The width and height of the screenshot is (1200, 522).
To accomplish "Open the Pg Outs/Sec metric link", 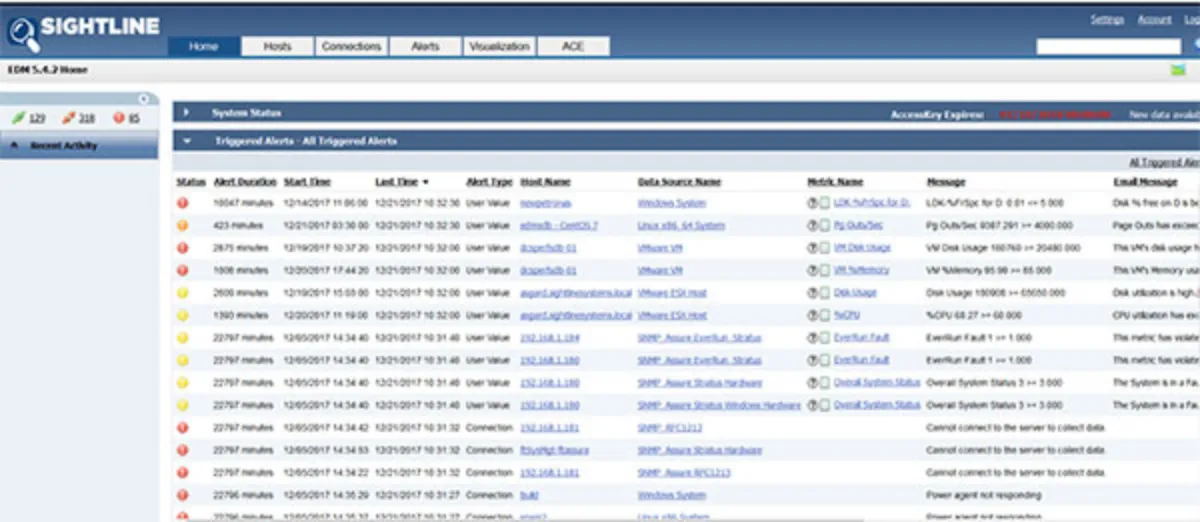I will tap(858, 225).
